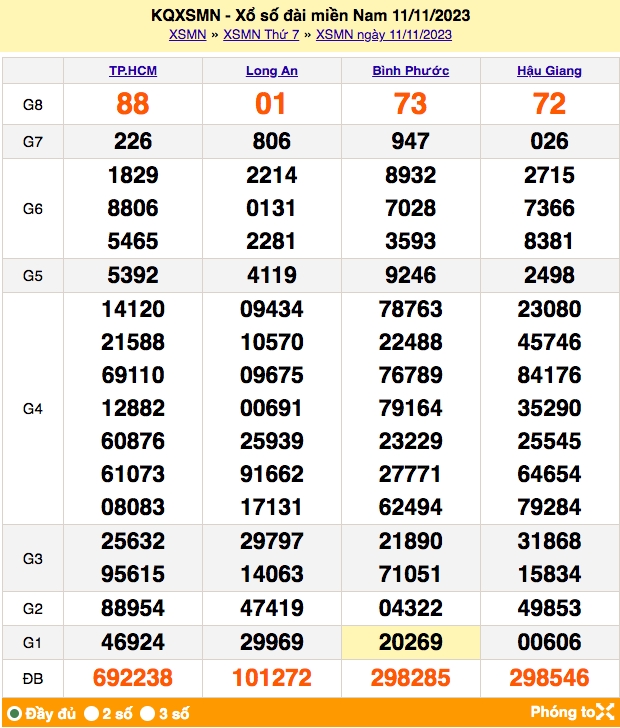This screenshot has width=620, height=728.
Task: Click the KQXSMN page title heading
Action: pos(311,15)
